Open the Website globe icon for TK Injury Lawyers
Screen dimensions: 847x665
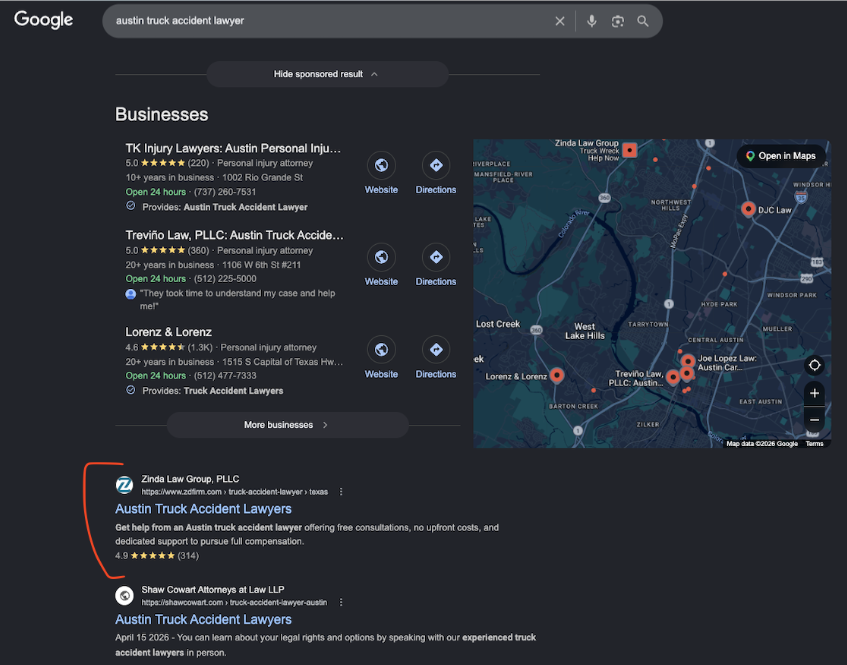tap(381, 165)
